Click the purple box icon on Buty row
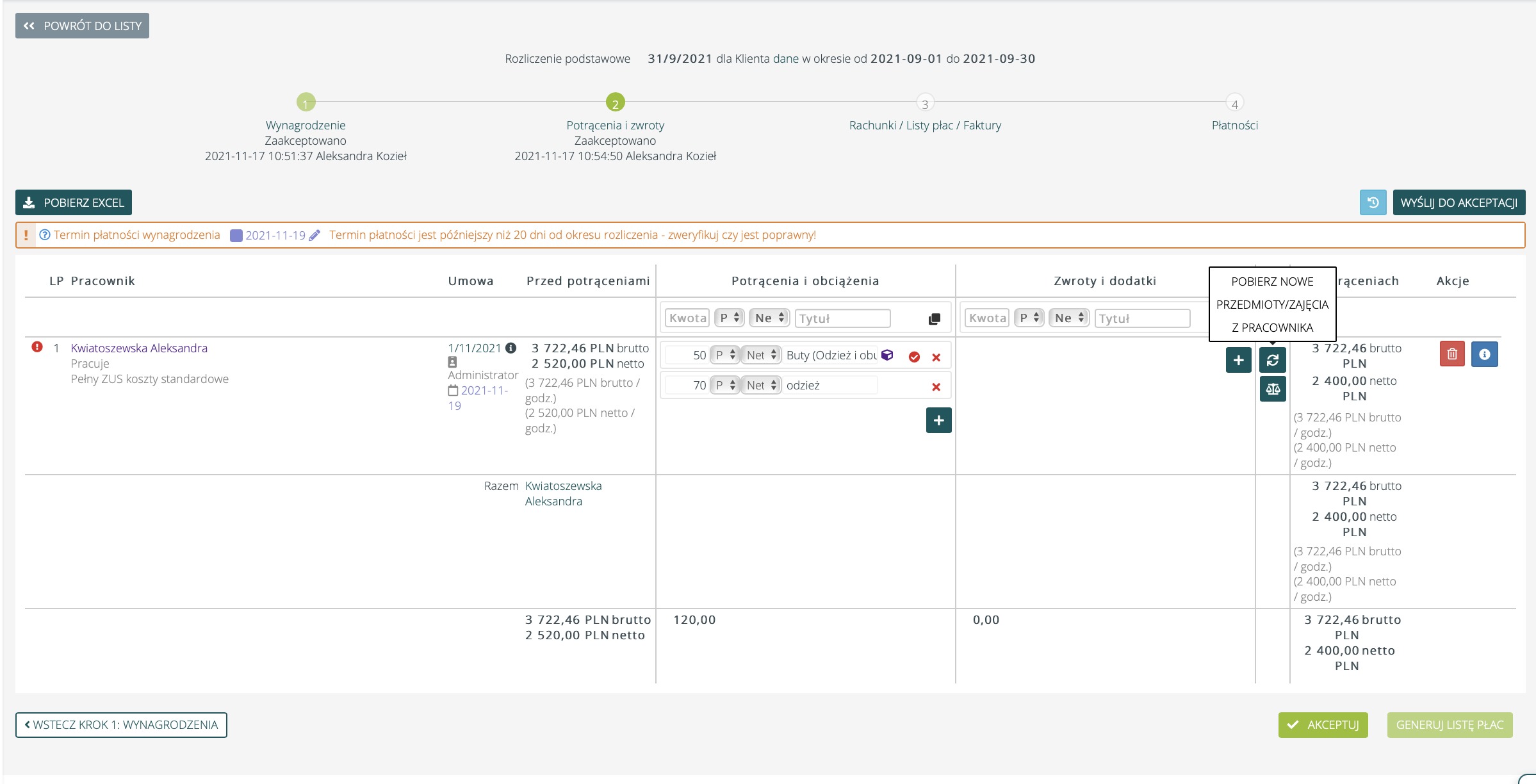Screen dimensions: 1536x784 [887, 355]
